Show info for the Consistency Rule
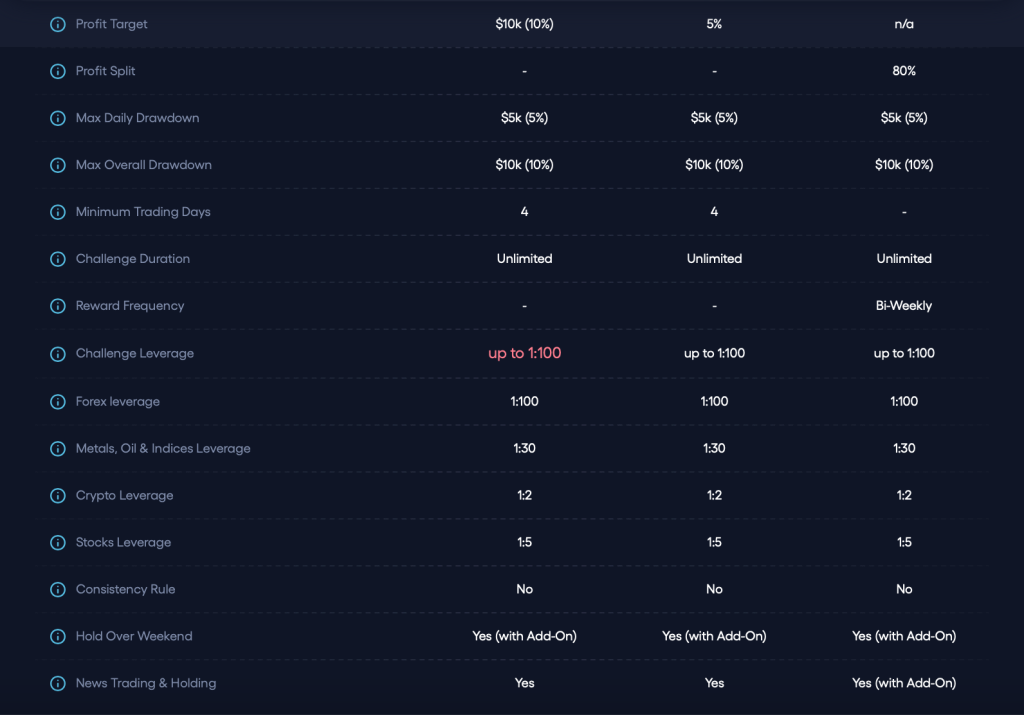Image resolution: width=1024 pixels, height=715 pixels. (x=58, y=590)
